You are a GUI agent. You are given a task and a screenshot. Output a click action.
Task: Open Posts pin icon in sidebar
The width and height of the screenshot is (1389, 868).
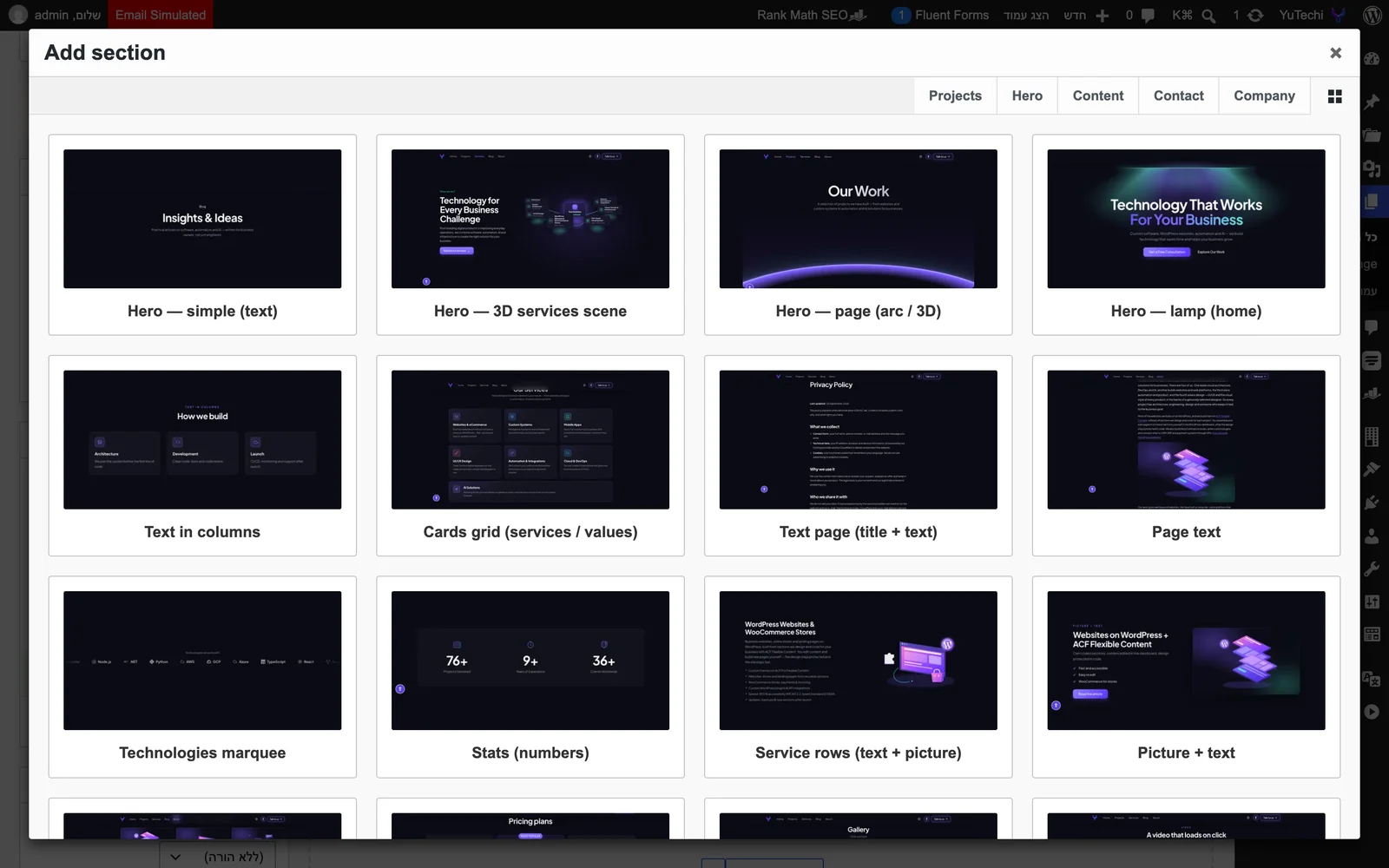tap(1373, 102)
